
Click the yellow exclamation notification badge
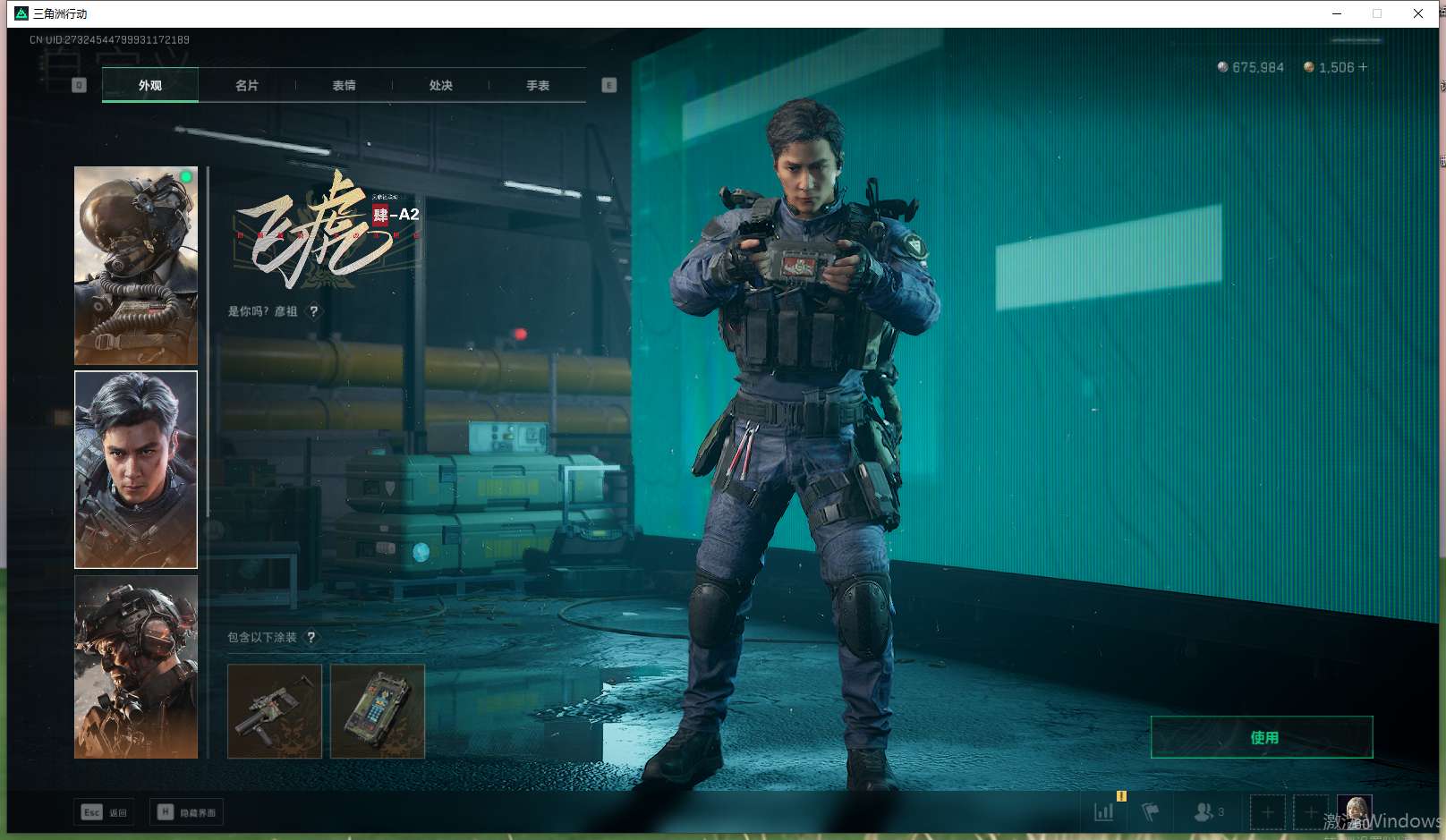pyautogui.click(x=1121, y=795)
